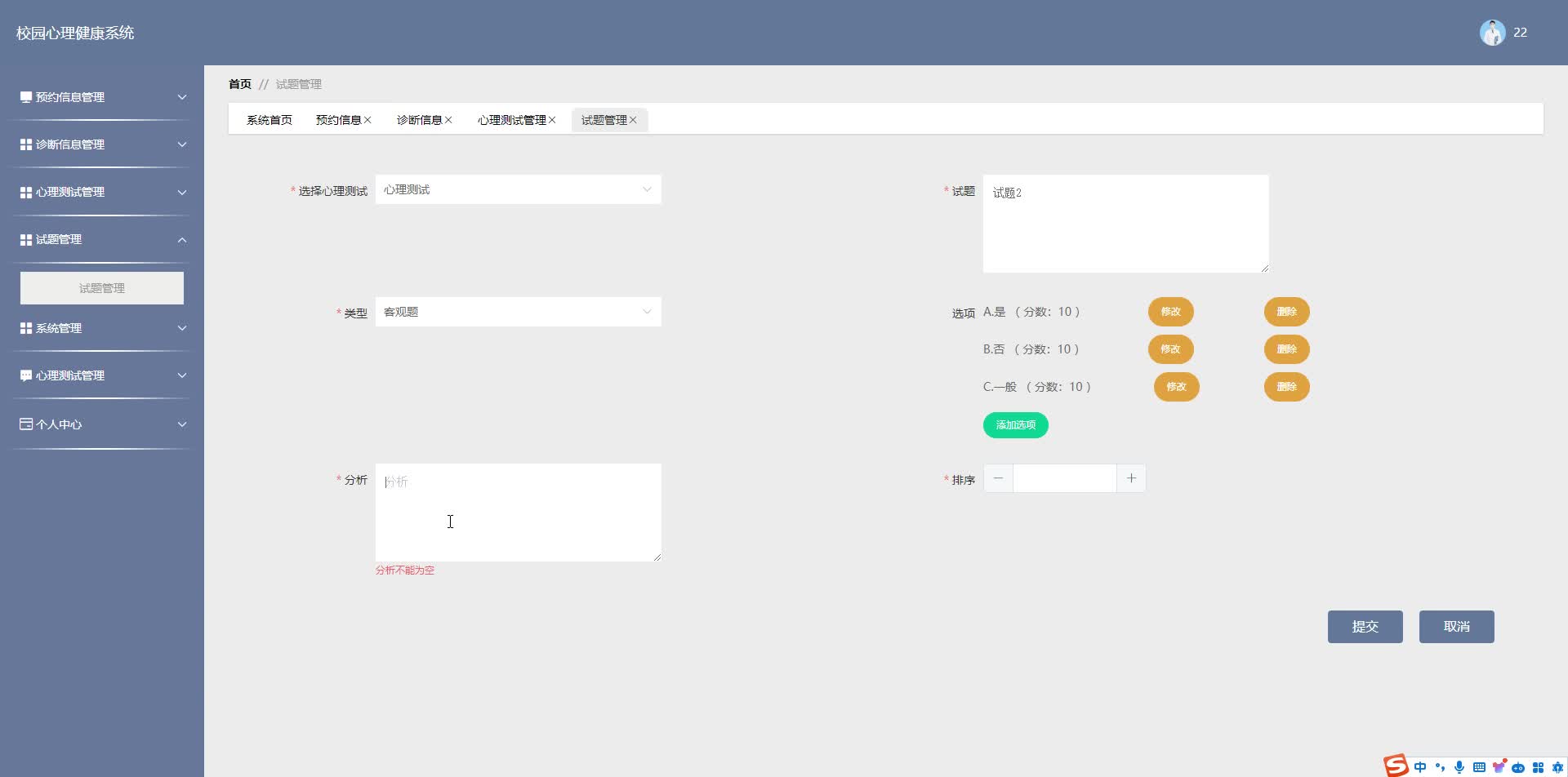Toggle the Sogou punctuation mode icon

coord(1440,767)
